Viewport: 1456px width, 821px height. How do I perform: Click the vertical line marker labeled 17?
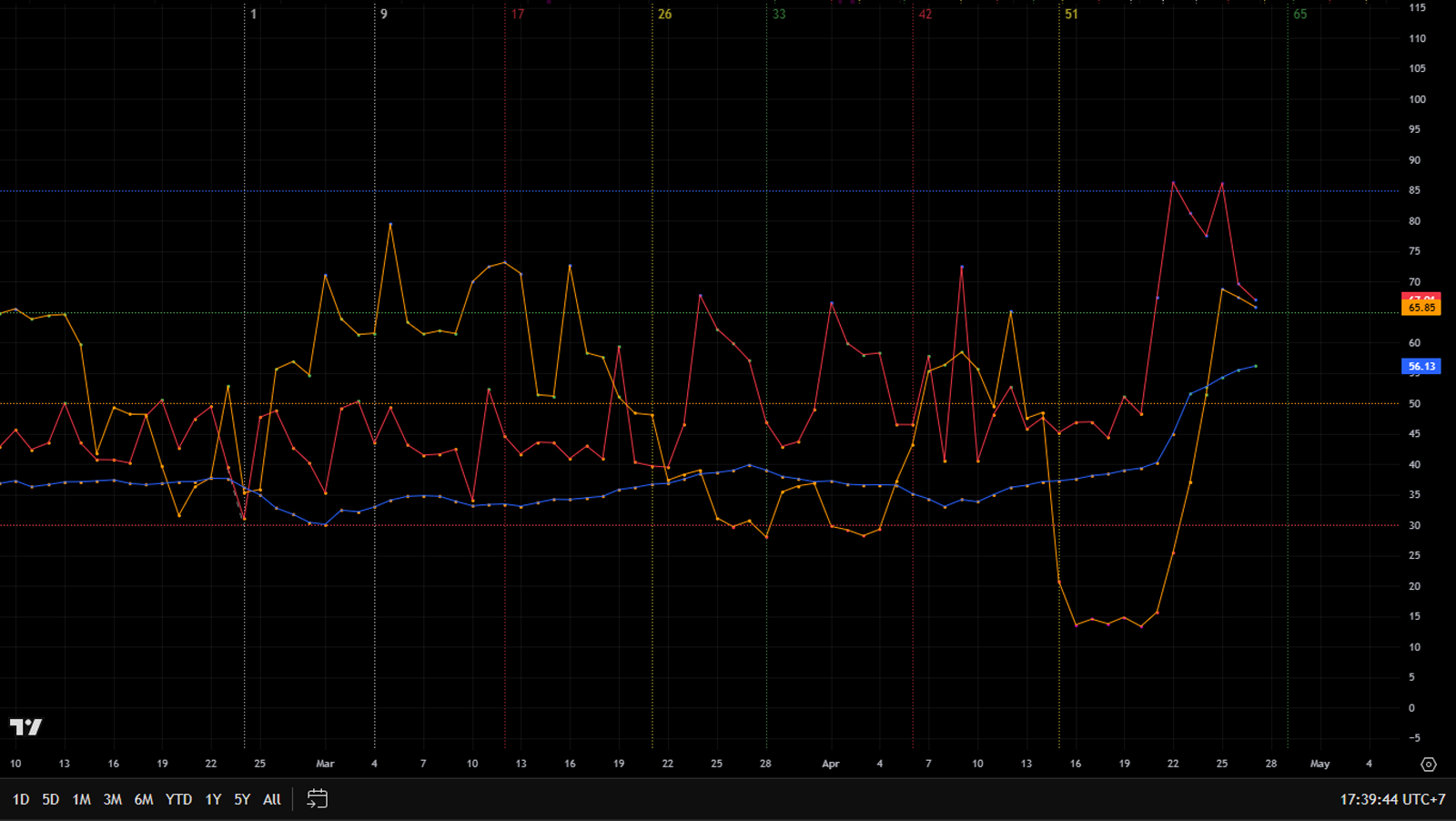(518, 15)
